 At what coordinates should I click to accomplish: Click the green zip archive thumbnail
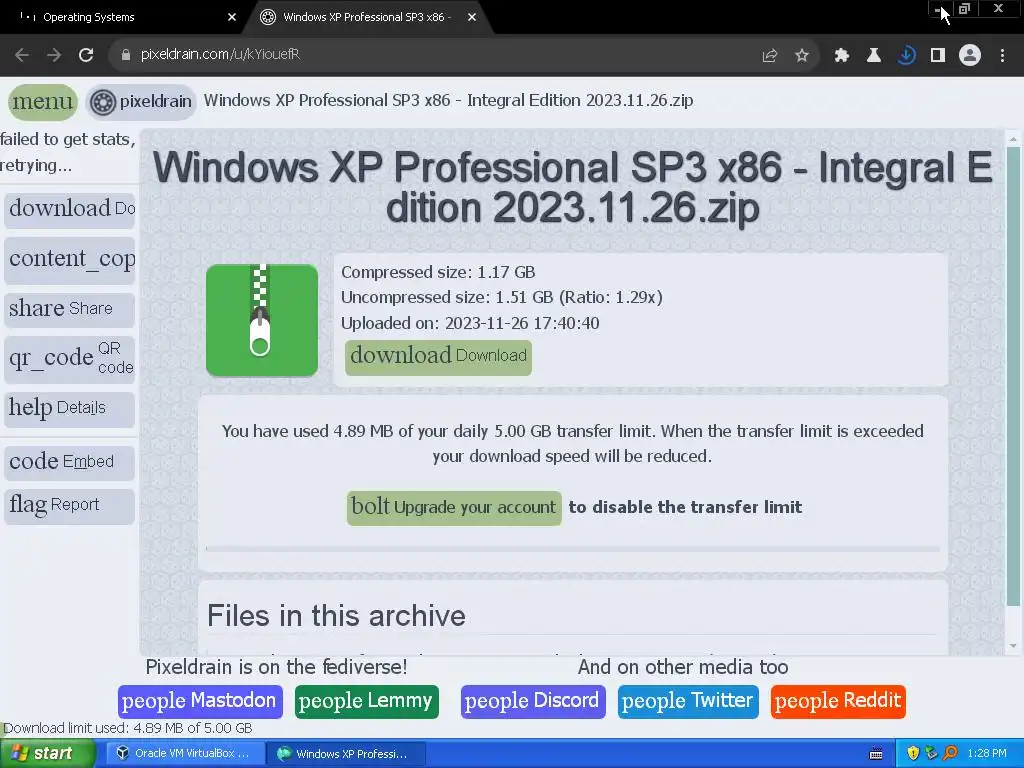(x=262, y=320)
